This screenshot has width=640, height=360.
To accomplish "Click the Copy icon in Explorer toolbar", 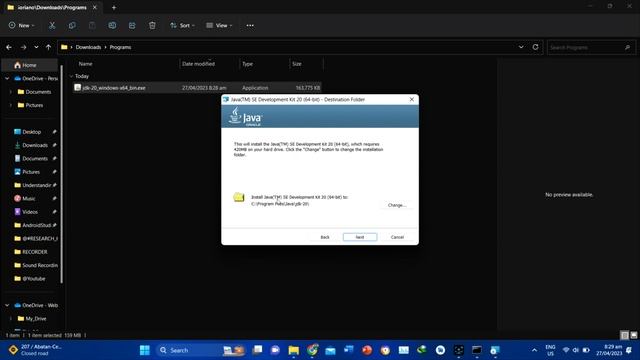I will (72, 25).
